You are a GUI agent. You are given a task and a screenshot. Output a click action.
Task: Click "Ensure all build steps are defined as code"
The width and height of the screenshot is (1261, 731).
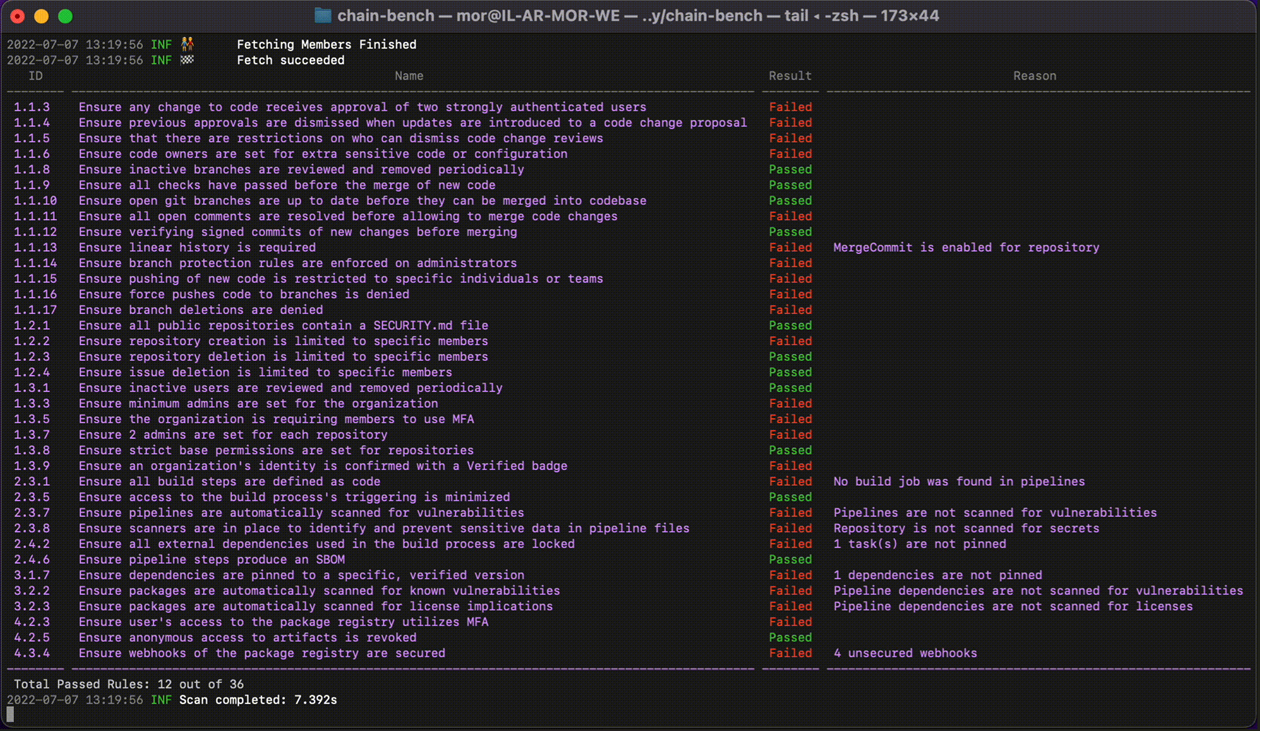click(x=229, y=481)
